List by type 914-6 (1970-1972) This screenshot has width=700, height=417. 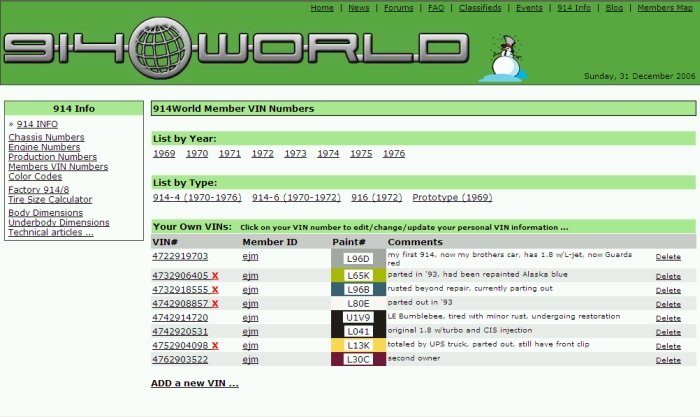tap(296, 197)
